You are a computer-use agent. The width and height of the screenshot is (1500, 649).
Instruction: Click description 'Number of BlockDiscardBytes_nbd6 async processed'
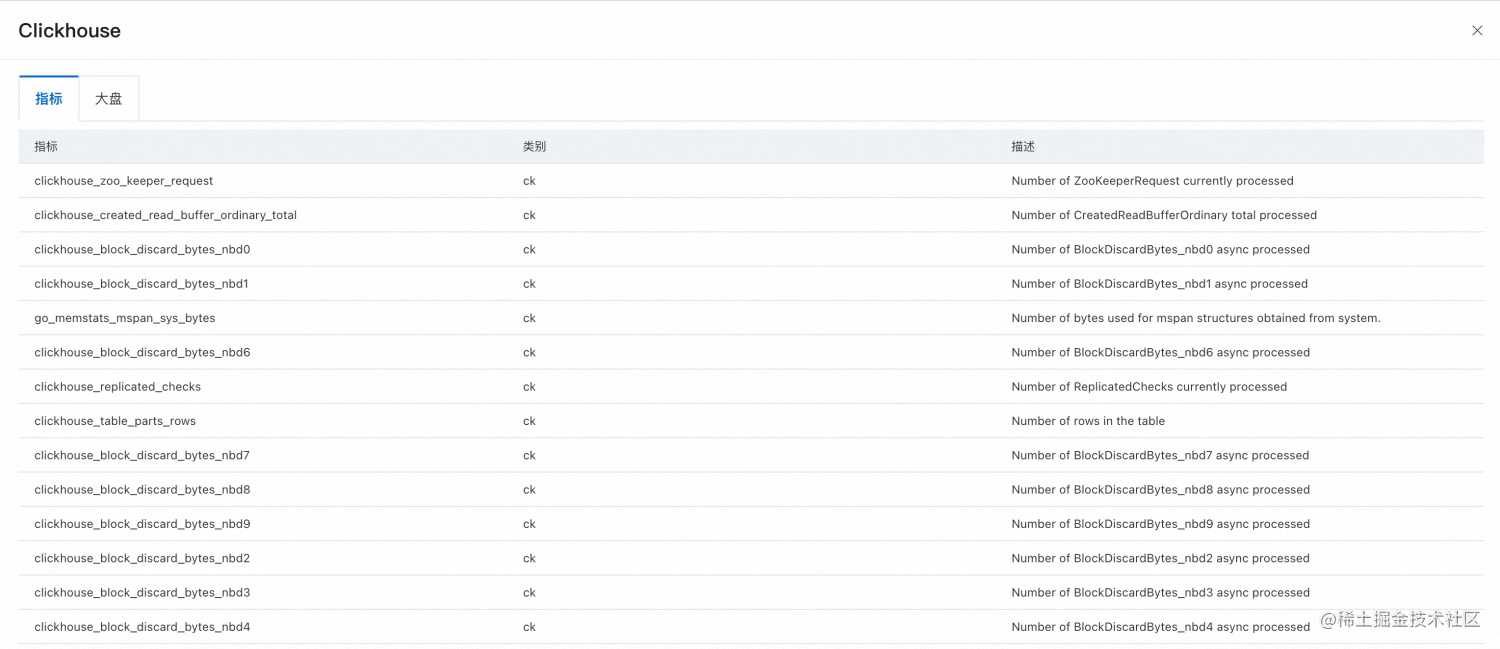pos(1160,352)
